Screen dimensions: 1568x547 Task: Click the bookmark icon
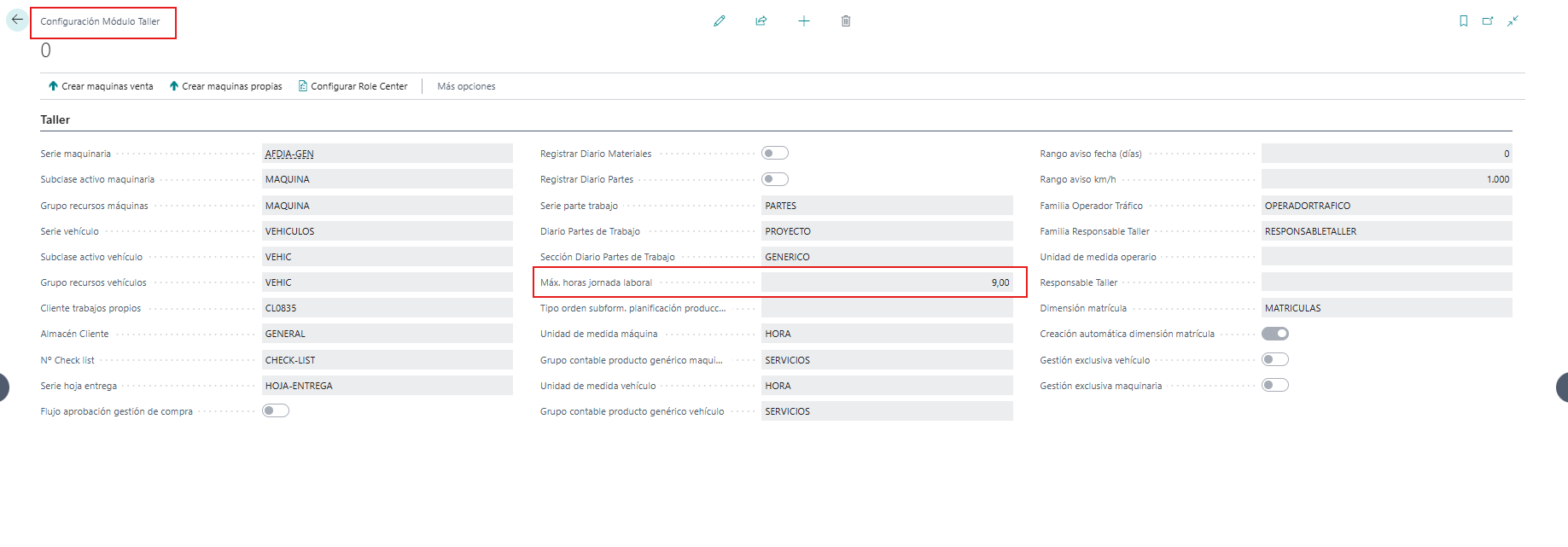(x=1464, y=20)
